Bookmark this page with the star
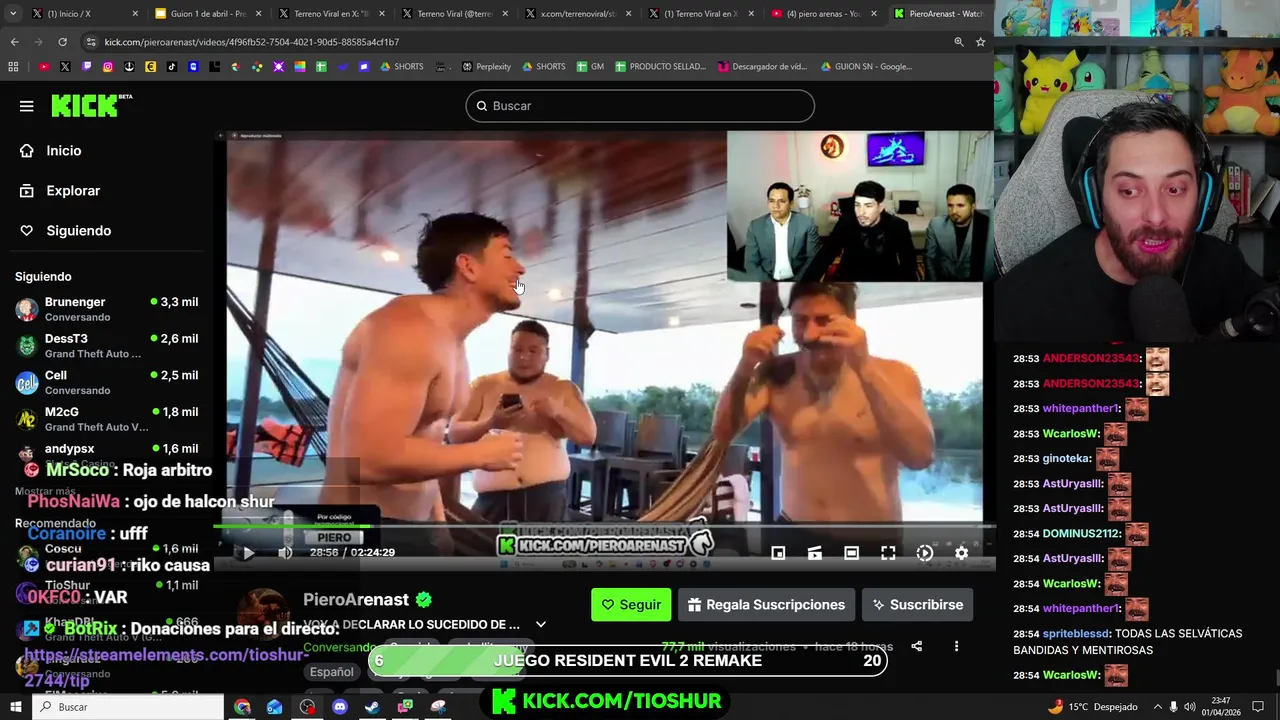Viewport: 1280px width, 720px height. tap(981, 42)
